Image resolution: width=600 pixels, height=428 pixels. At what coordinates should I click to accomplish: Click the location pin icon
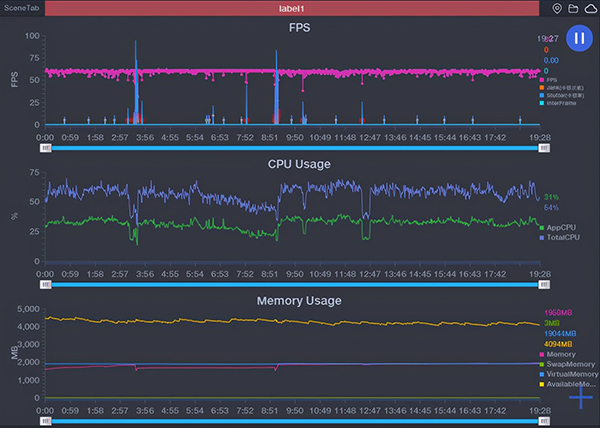point(557,8)
